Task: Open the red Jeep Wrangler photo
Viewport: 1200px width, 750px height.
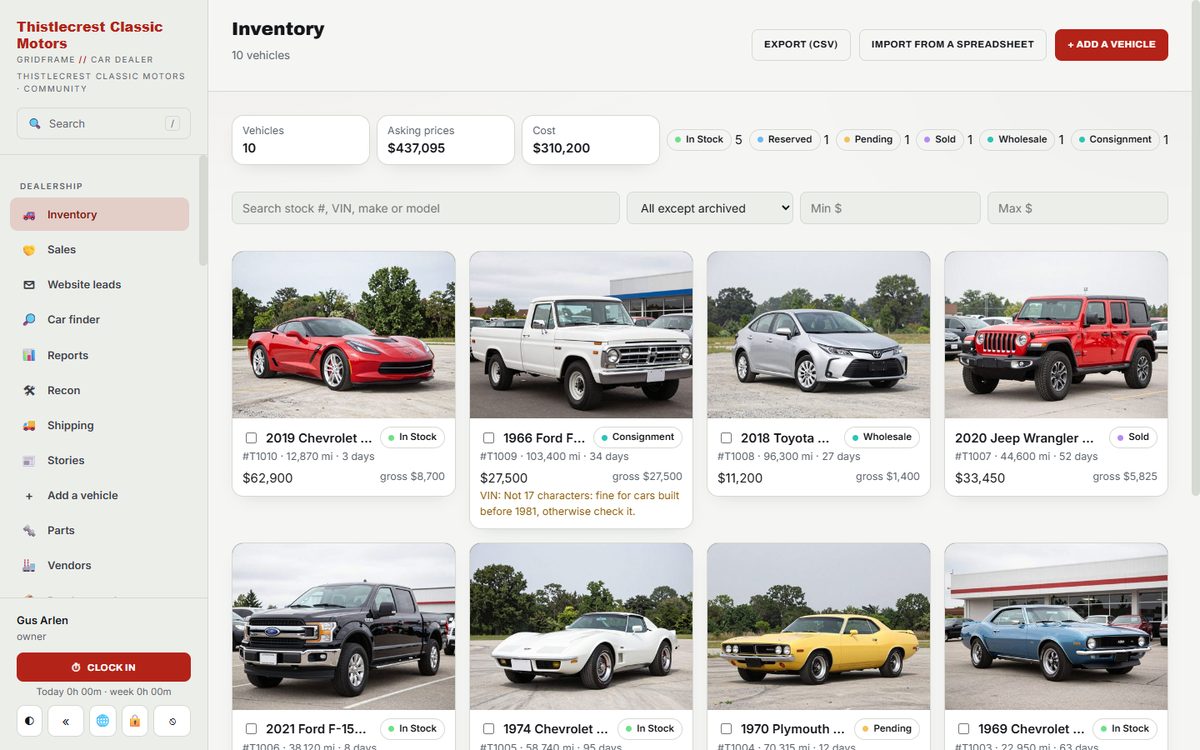Action: 1056,335
